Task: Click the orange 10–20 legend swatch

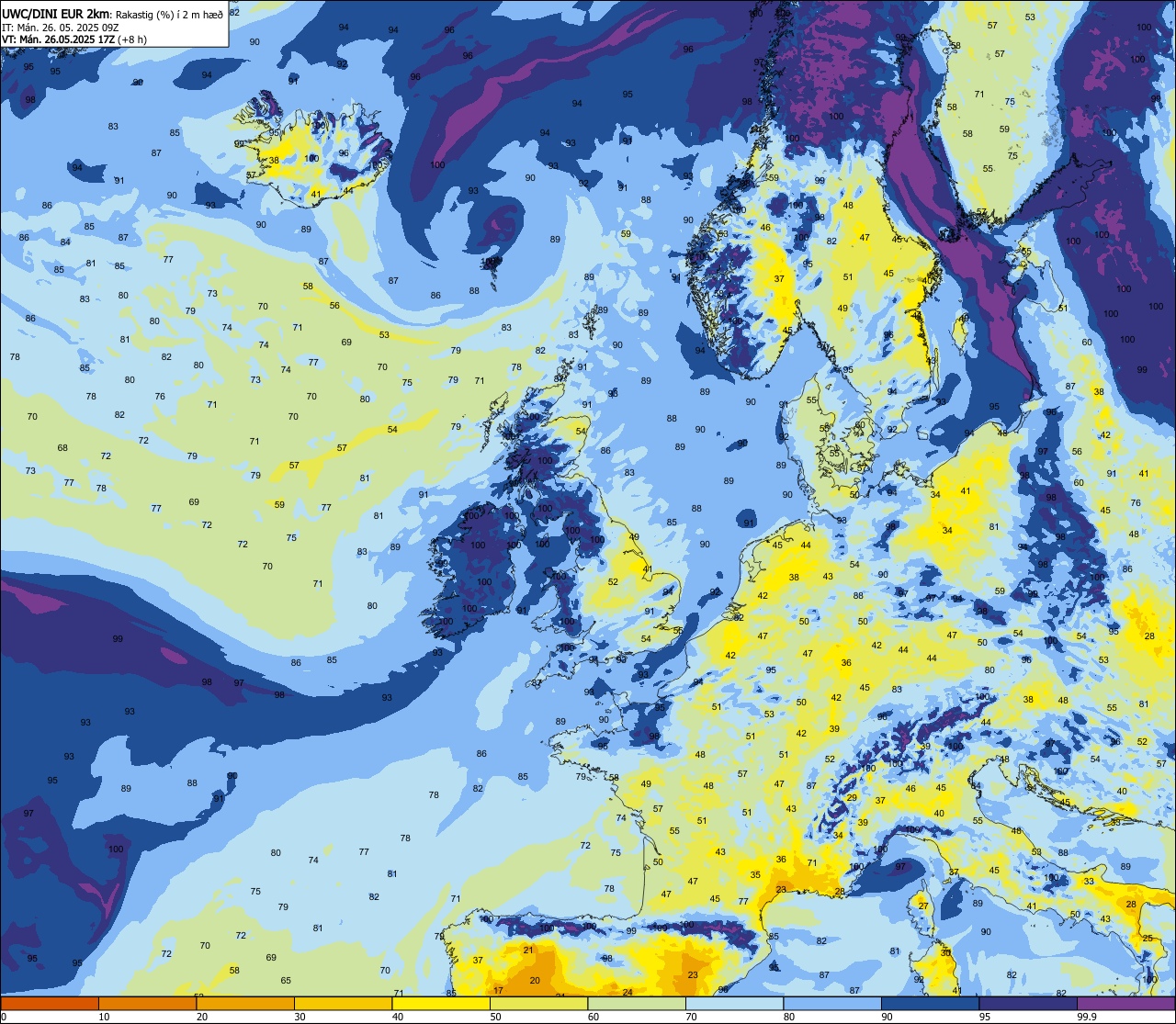Action: click(147, 1003)
